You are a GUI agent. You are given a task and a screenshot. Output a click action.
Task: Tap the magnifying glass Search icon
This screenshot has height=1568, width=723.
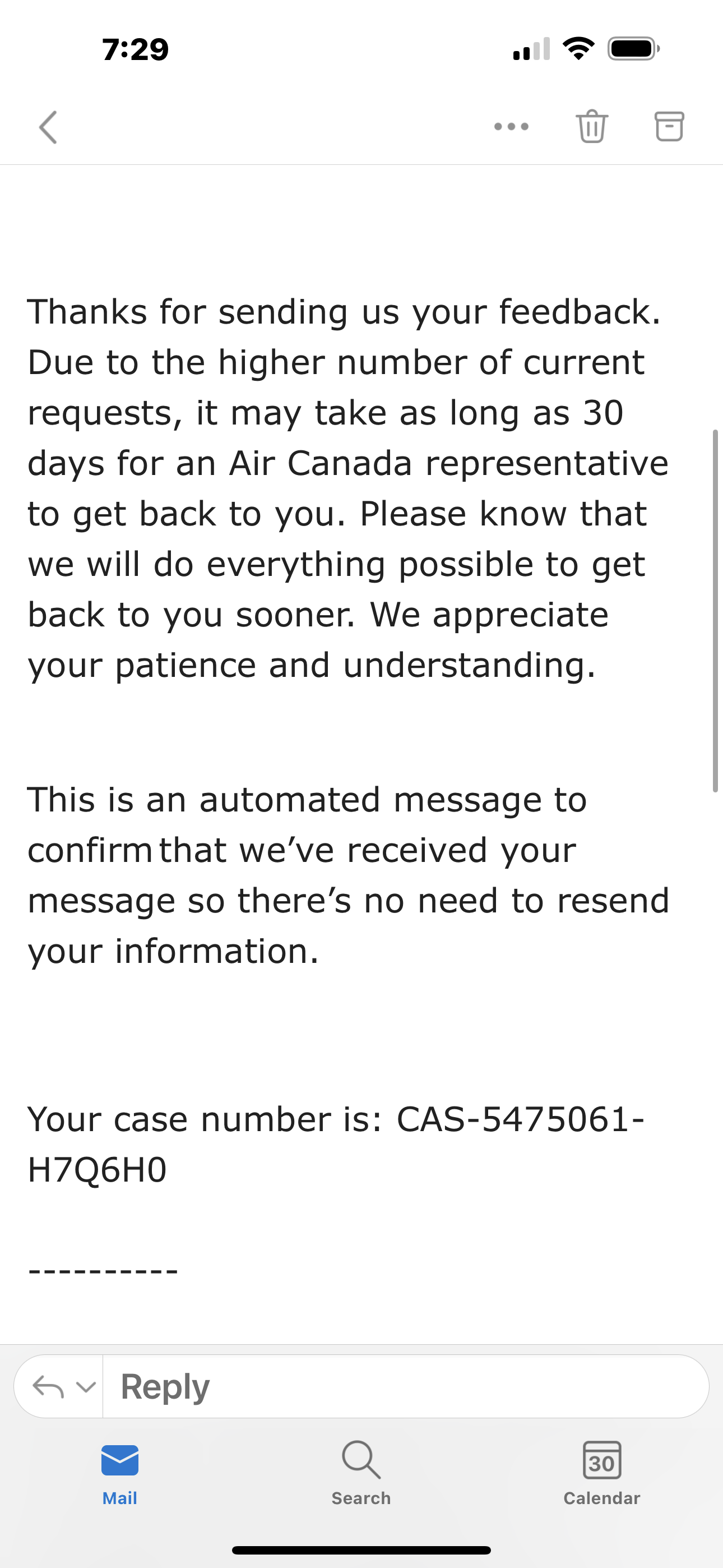click(361, 1460)
